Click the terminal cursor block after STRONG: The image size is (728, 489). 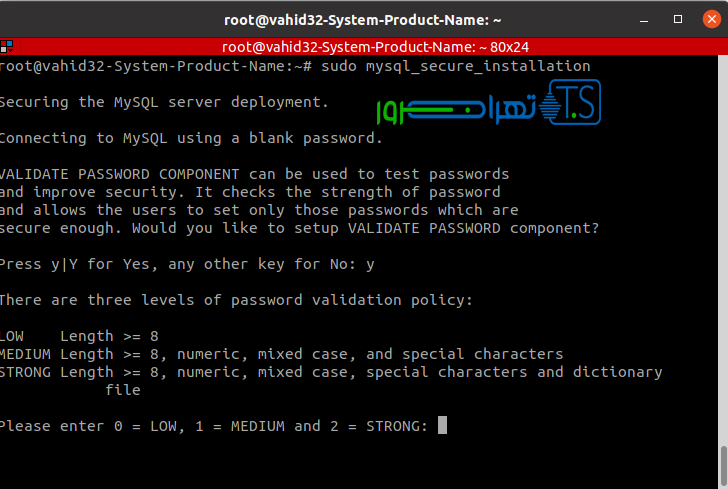[x=442, y=426]
